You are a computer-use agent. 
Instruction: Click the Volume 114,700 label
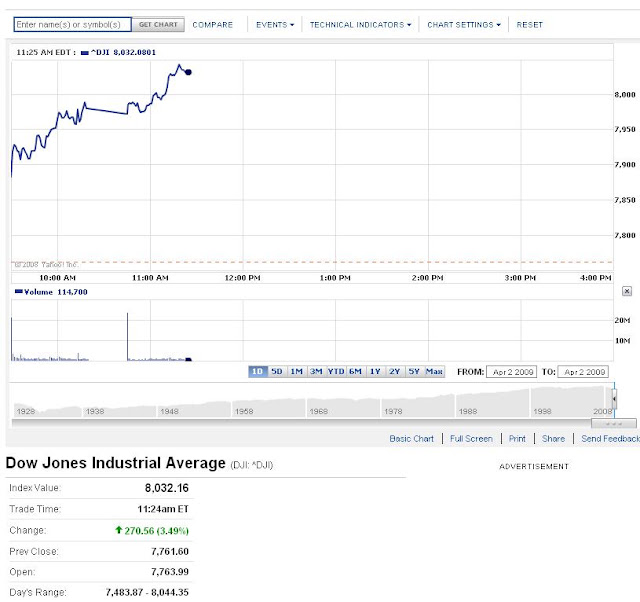coord(56,292)
